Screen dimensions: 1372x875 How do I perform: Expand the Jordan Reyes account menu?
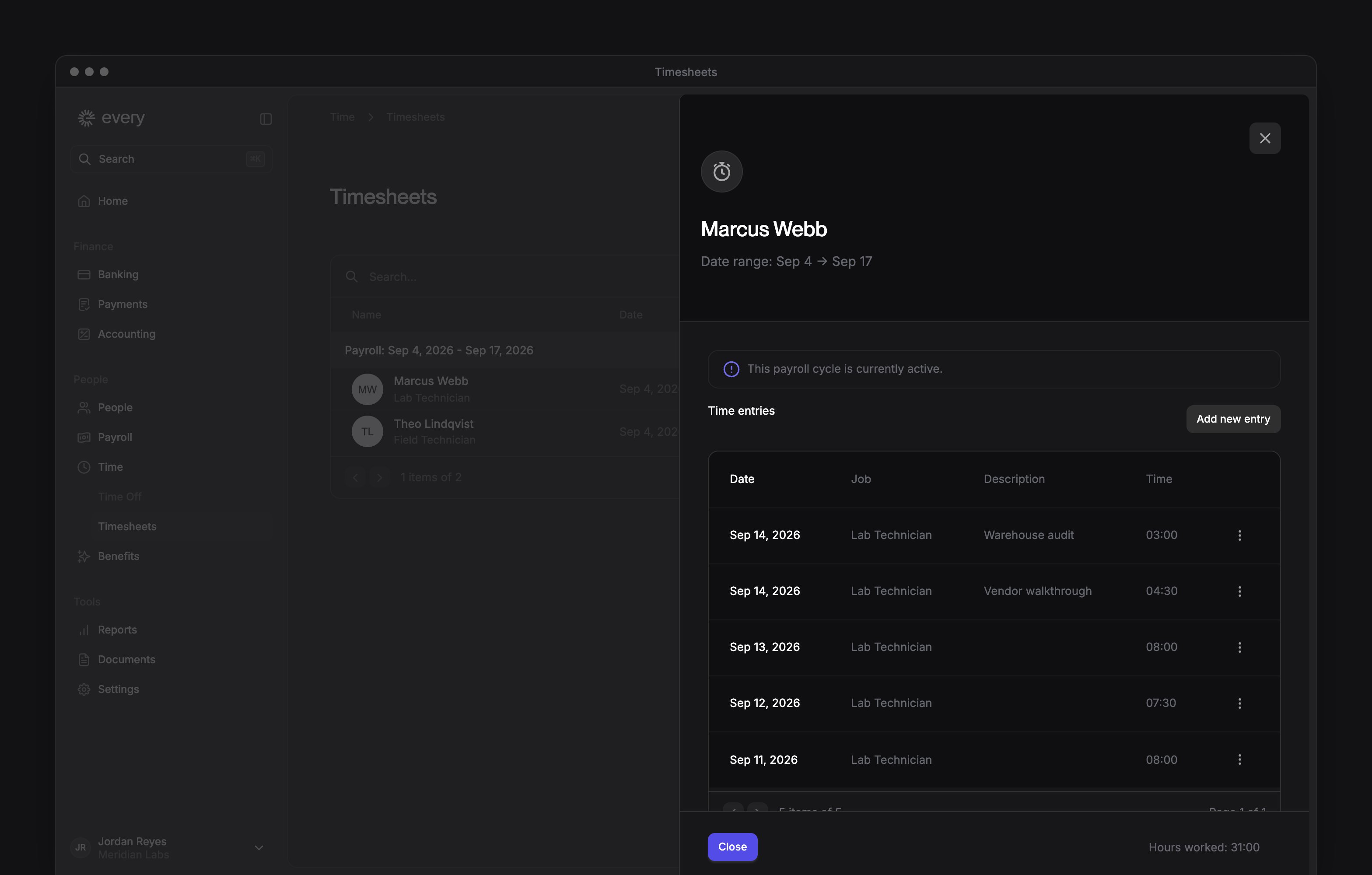coord(259,848)
